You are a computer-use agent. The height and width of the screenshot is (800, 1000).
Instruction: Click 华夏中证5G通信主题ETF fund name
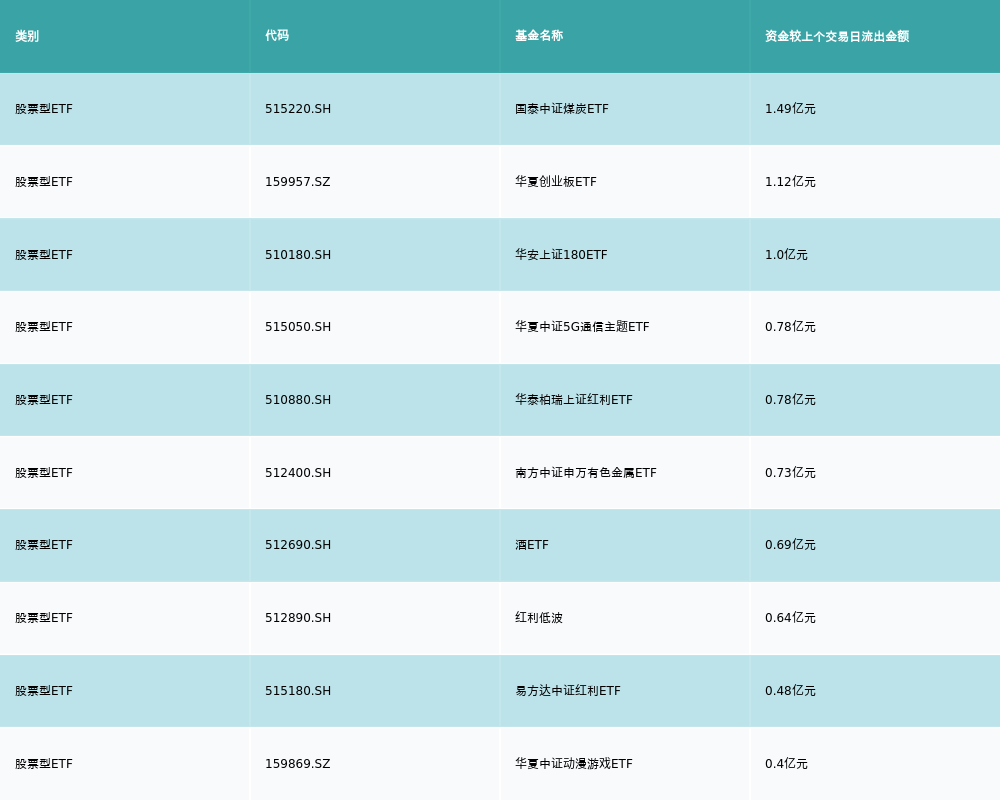point(582,327)
